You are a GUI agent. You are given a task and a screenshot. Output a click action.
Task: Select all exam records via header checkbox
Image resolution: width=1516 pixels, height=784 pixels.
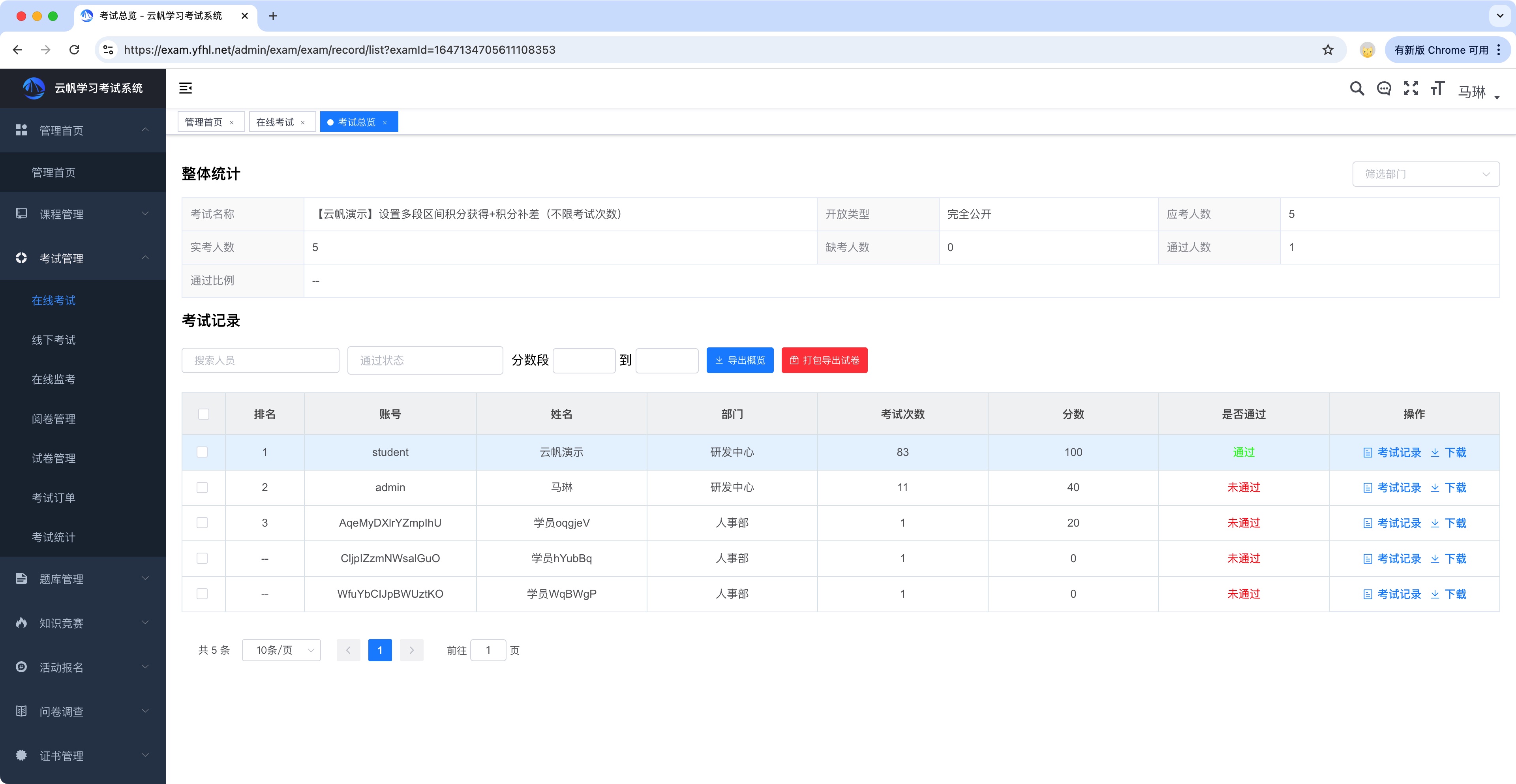(x=203, y=414)
